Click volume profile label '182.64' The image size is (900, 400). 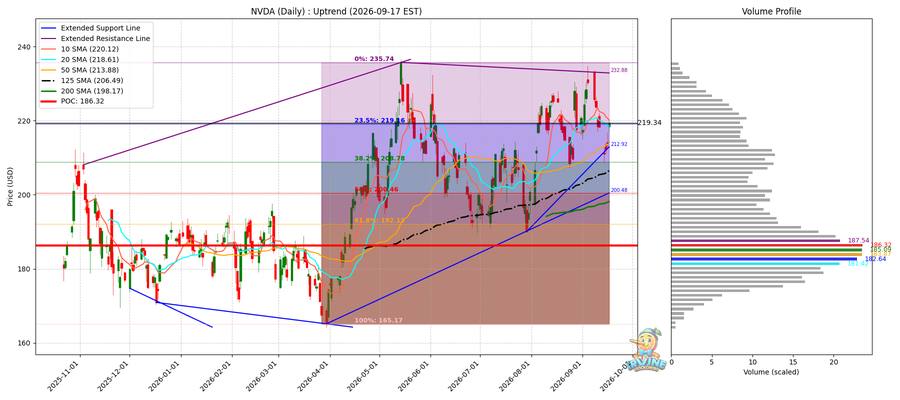[874, 259]
